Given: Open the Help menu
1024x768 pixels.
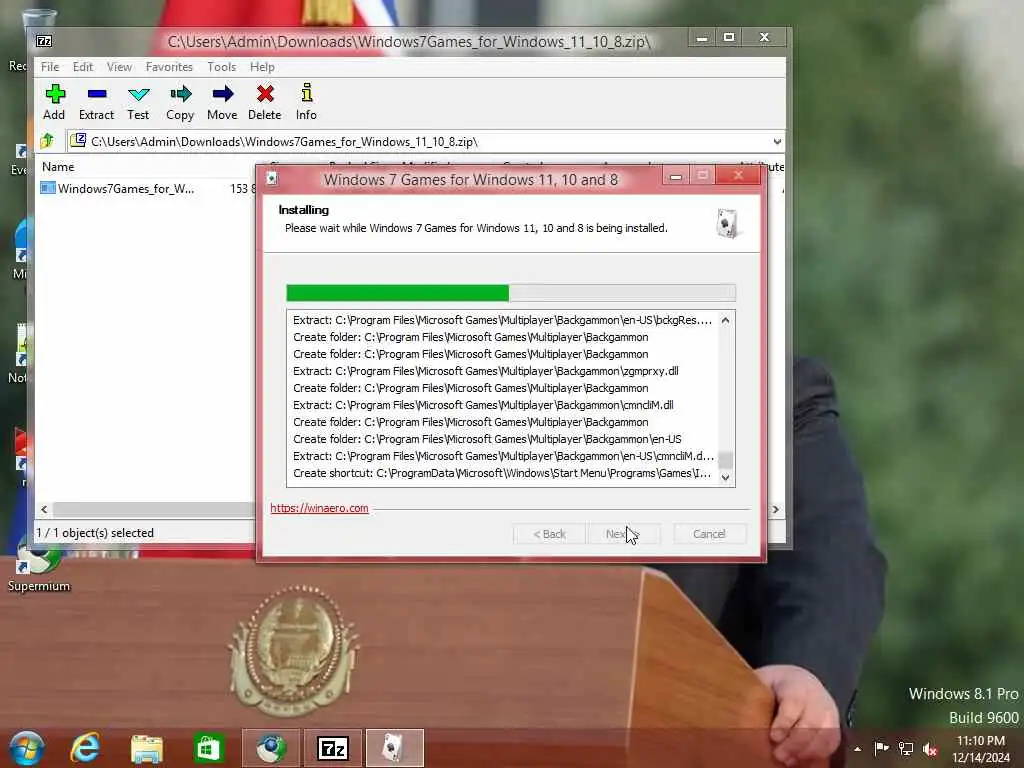Looking at the screenshot, I should [x=262, y=67].
